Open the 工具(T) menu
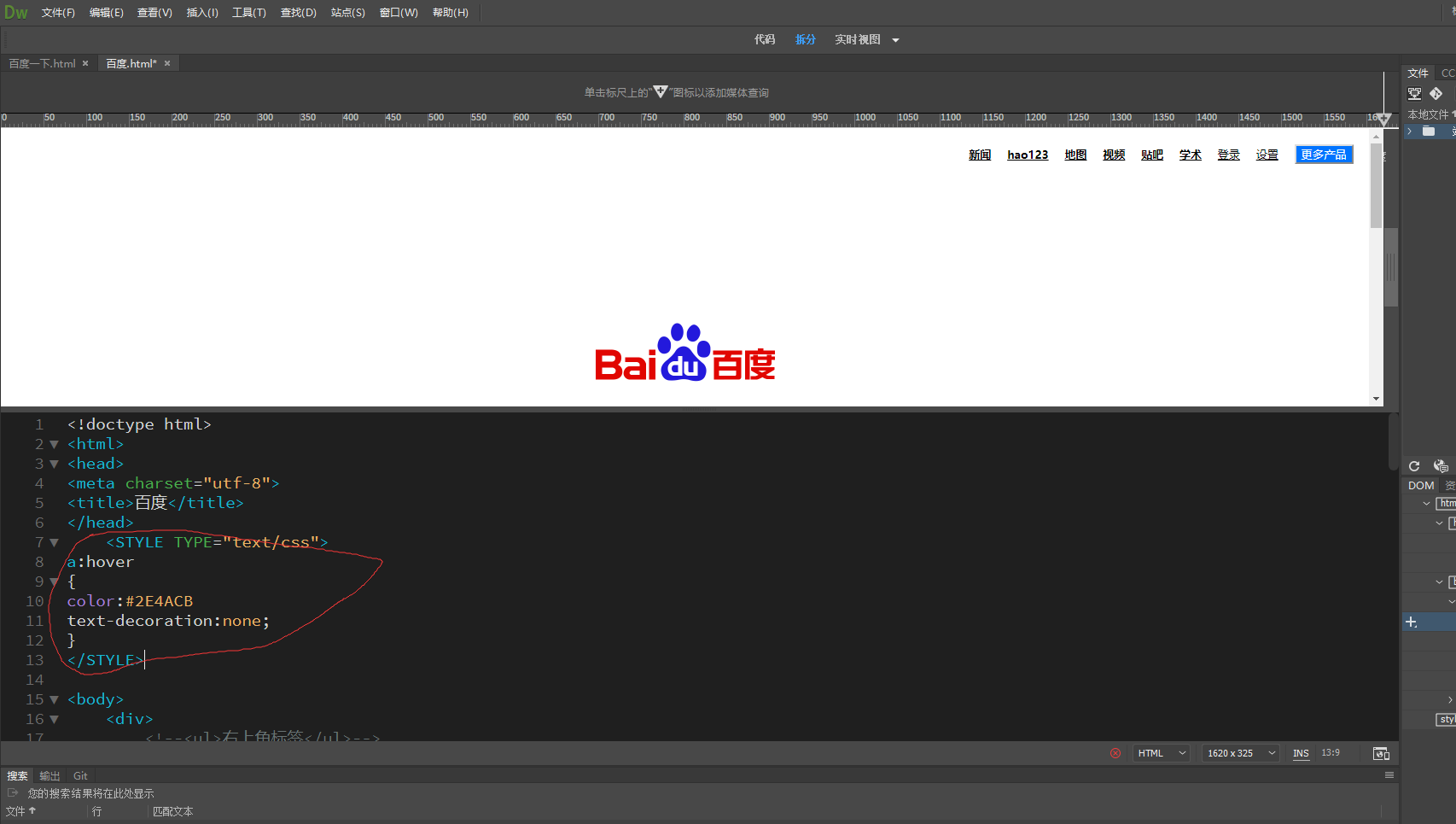This screenshot has width=1456, height=824. coord(249,13)
